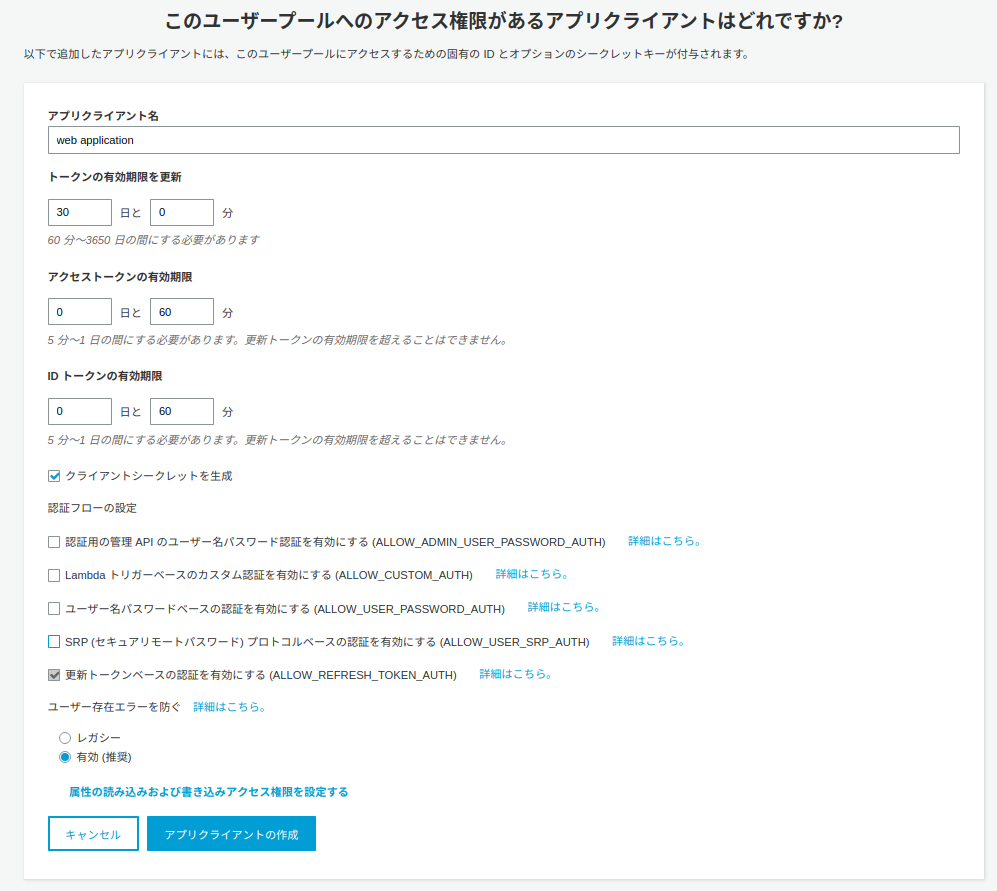Toggle ALLOW_REFRESH_TOKEN_AUTH checkbox off
The height and width of the screenshot is (891, 997).
pyautogui.click(x=54, y=674)
